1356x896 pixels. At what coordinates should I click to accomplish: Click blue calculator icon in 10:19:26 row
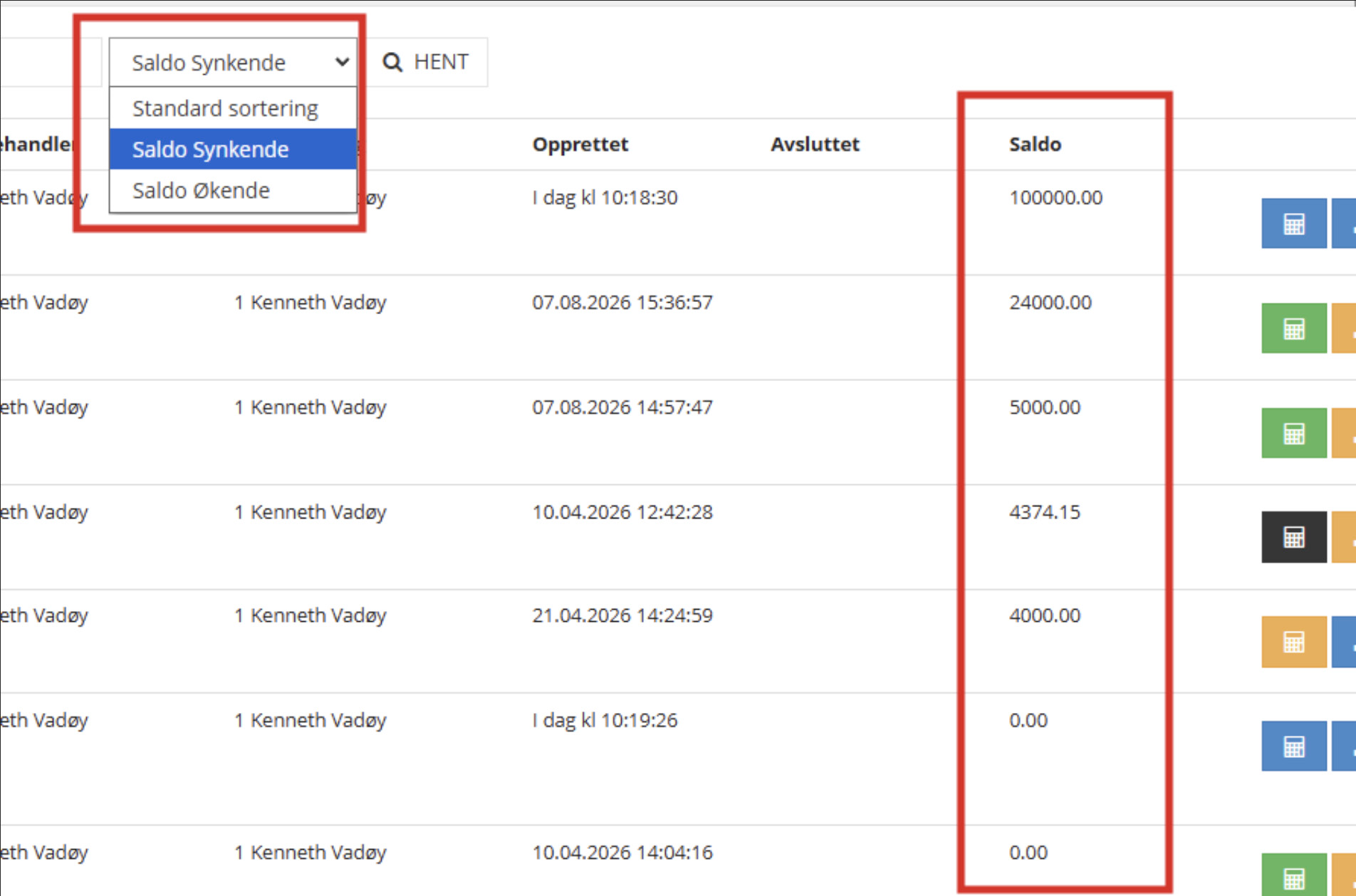(x=1293, y=746)
